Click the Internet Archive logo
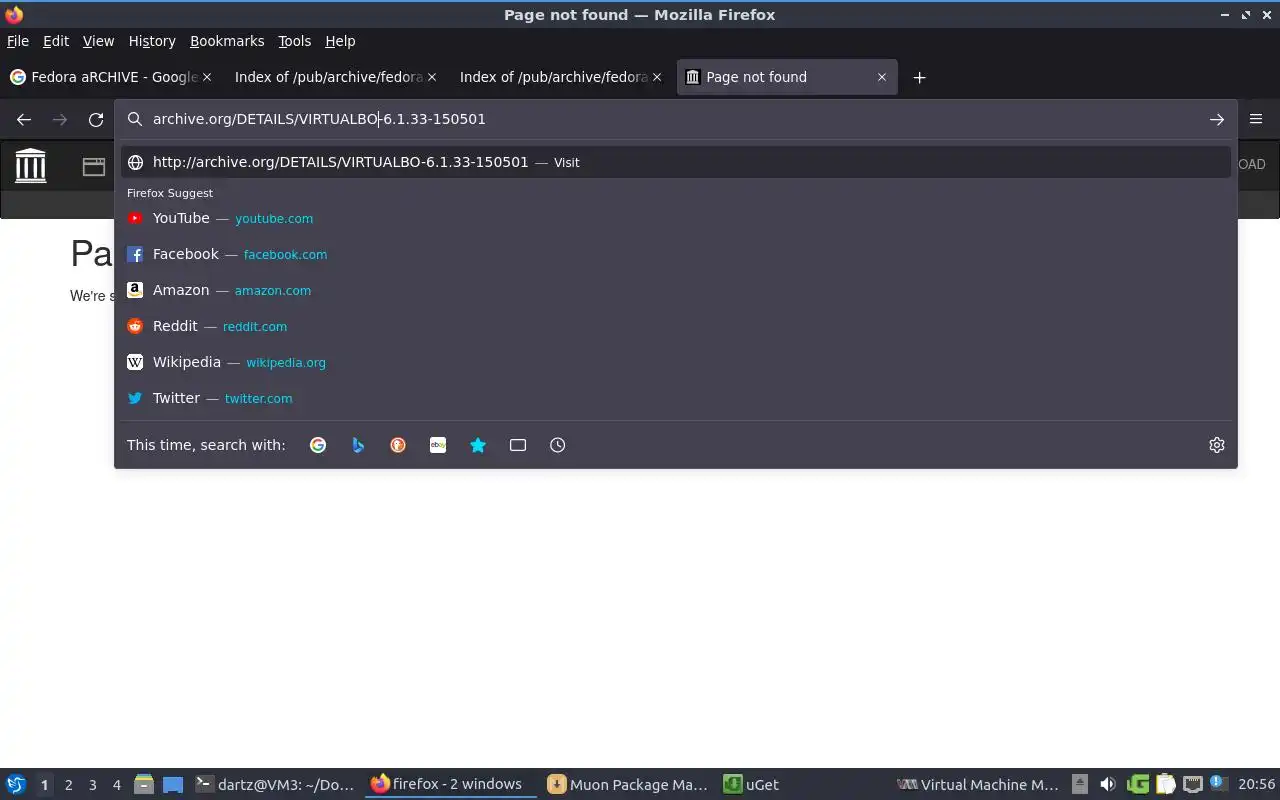 (30, 165)
